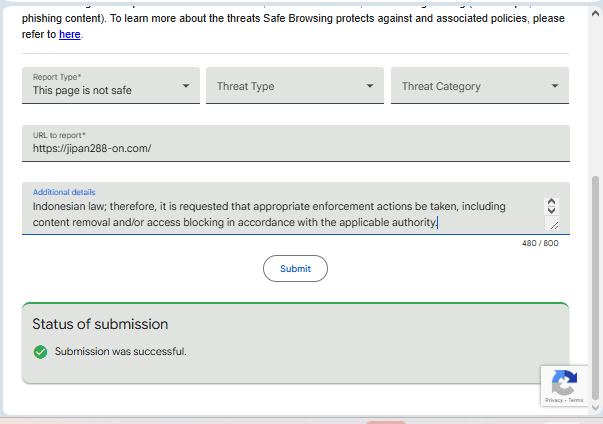Screen dimensions: 603x424
Task: Click the 'Submission was successful.' message
Action: [121, 352]
